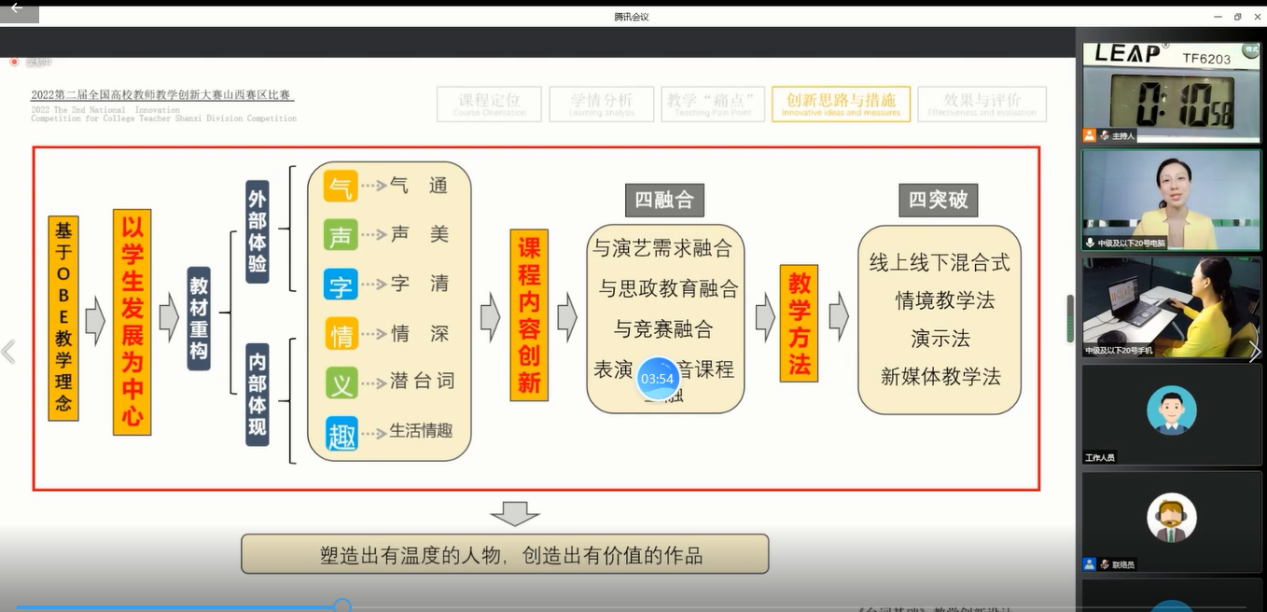Click the 03:54 timestamp bubble
Viewport: 1267px width, 612px height.
point(657,379)
